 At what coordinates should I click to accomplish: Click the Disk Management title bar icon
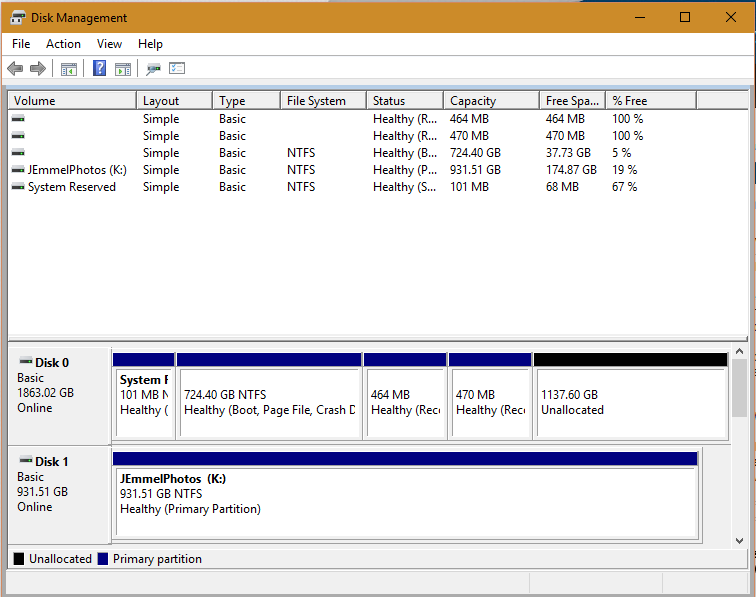click(x=18, y=18)
